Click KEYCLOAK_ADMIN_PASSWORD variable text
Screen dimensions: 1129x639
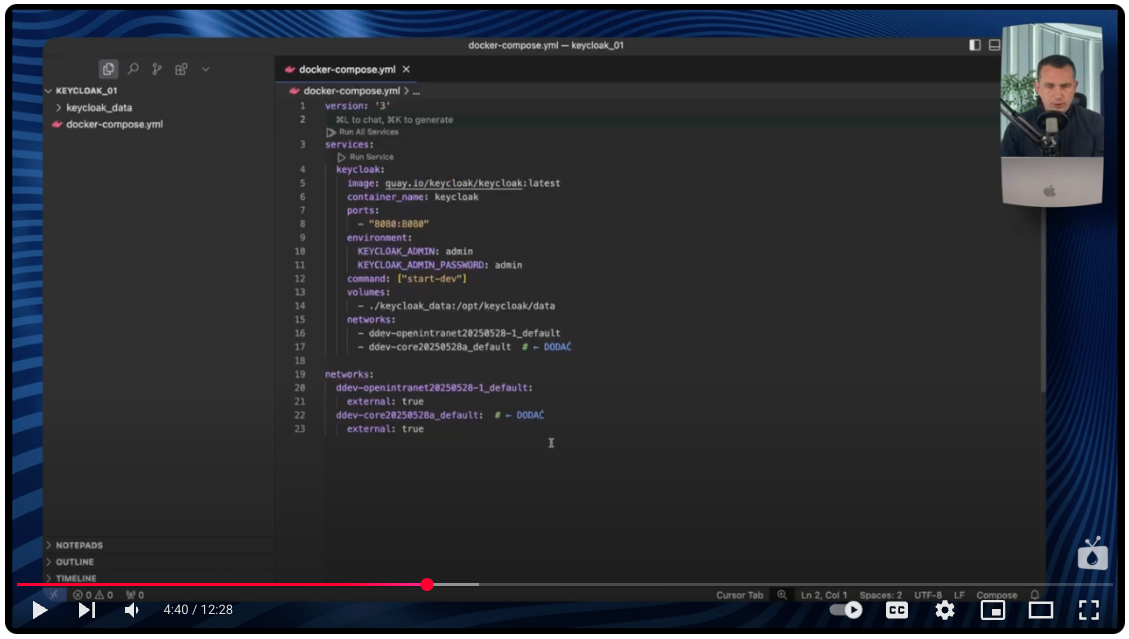pyautogui.click(x=420, y=265)
